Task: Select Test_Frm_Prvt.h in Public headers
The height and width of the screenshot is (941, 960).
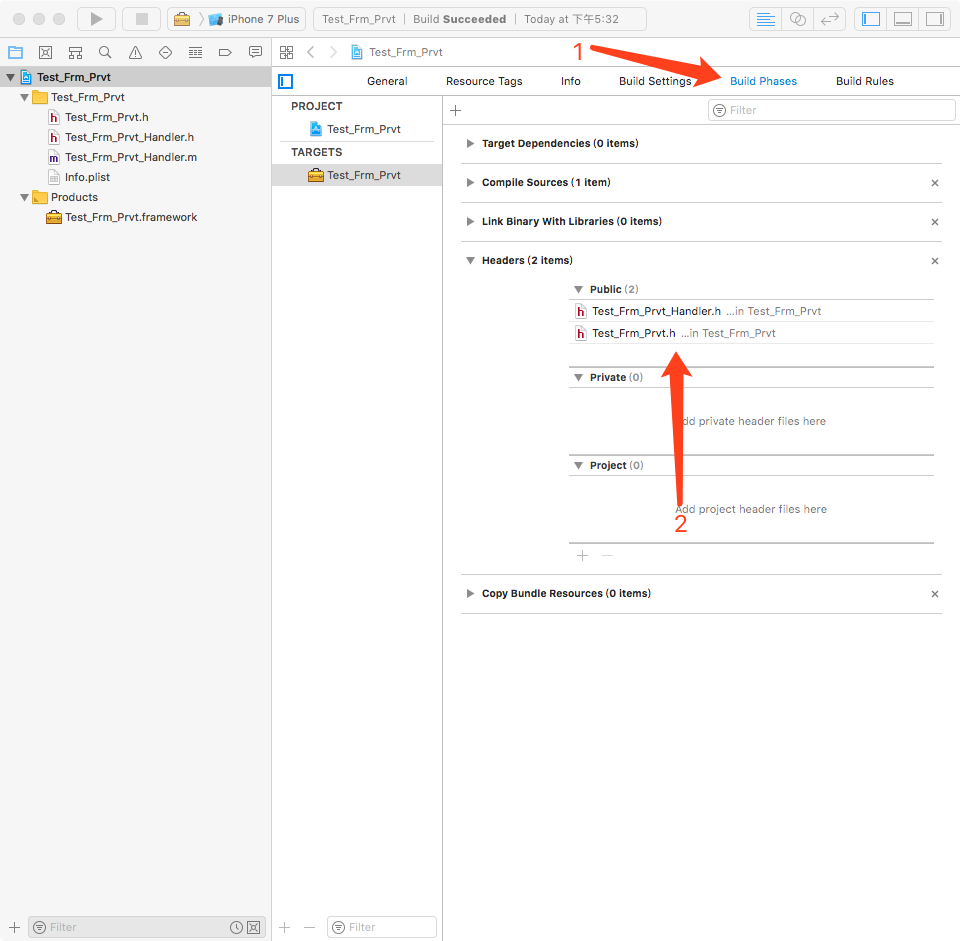Action: (751, 333)
